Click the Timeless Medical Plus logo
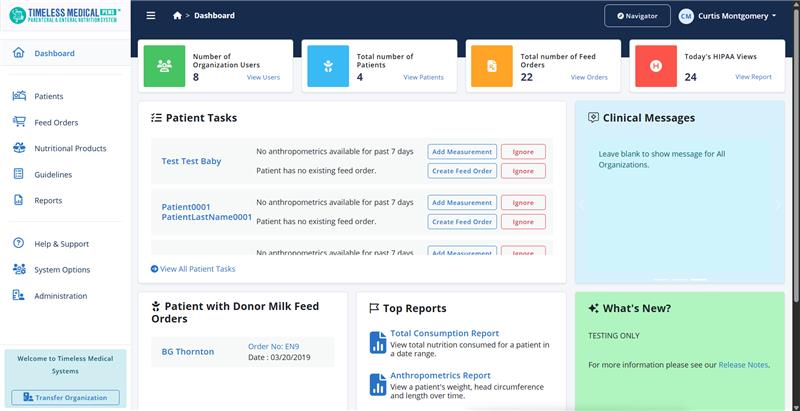Image resolution: width=800 pixels, height=411 pixels. tap(65, 15)
